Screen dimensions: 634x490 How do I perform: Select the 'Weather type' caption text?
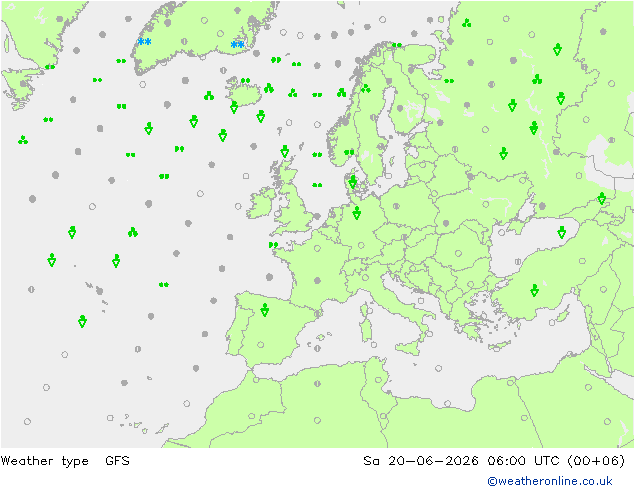(x=44, y=461)
